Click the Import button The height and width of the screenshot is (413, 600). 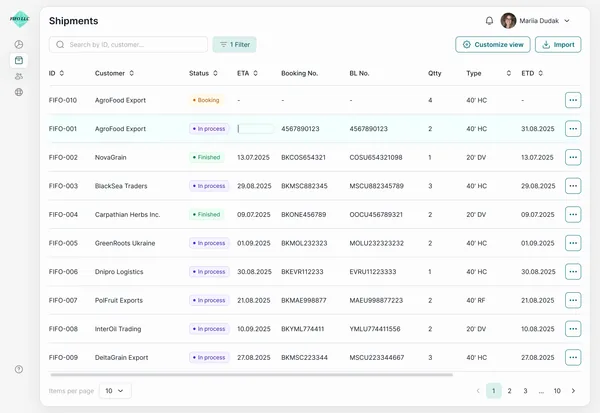pos(558,44)
